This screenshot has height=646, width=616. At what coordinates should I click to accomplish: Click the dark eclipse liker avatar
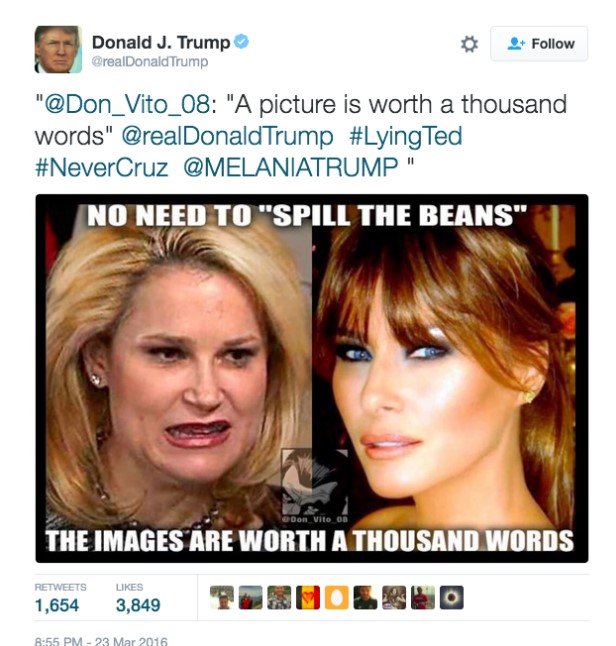click(x=452, y=597)
